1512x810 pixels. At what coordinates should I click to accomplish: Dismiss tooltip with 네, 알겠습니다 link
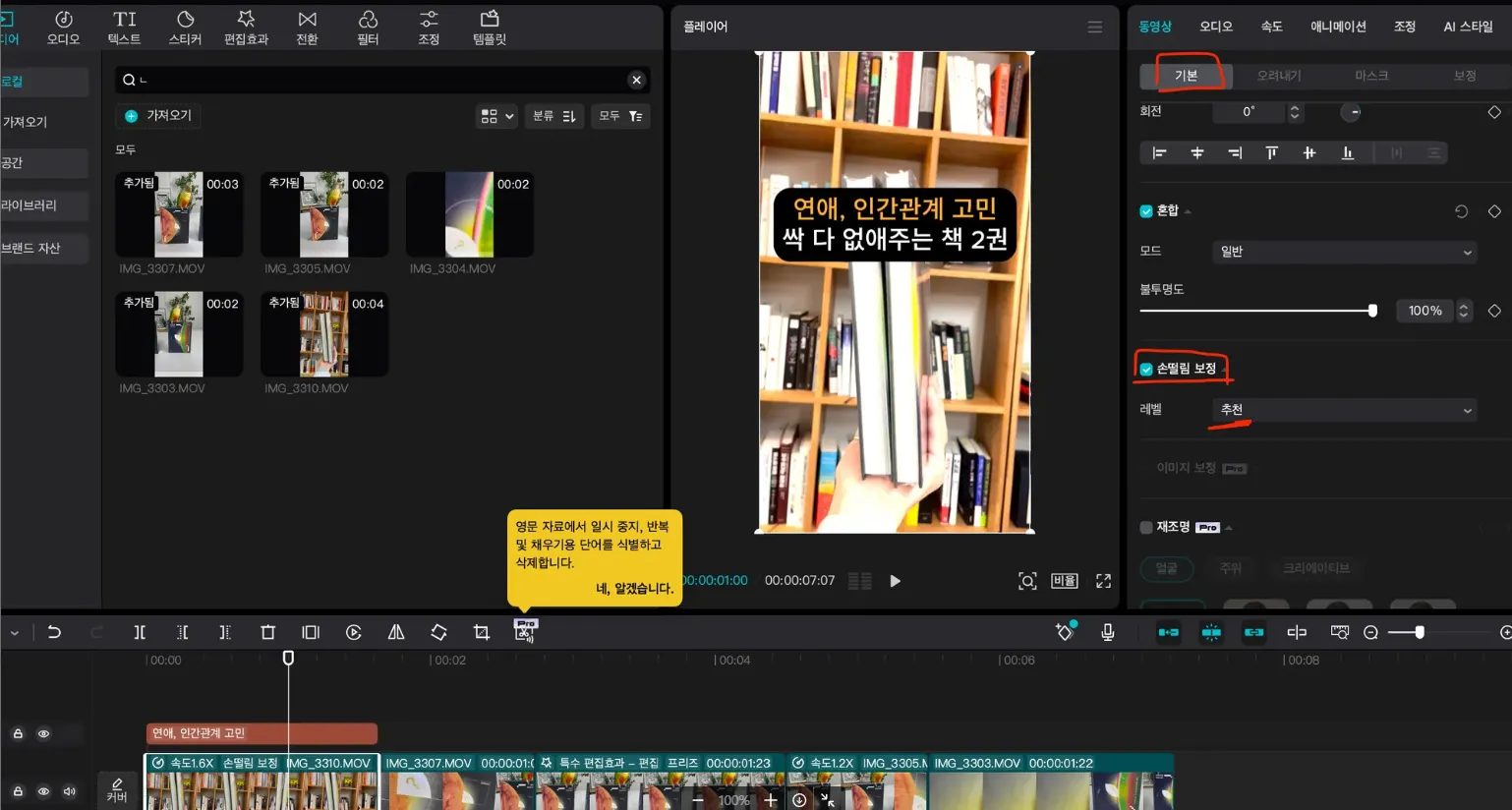(x=634, y=589)
